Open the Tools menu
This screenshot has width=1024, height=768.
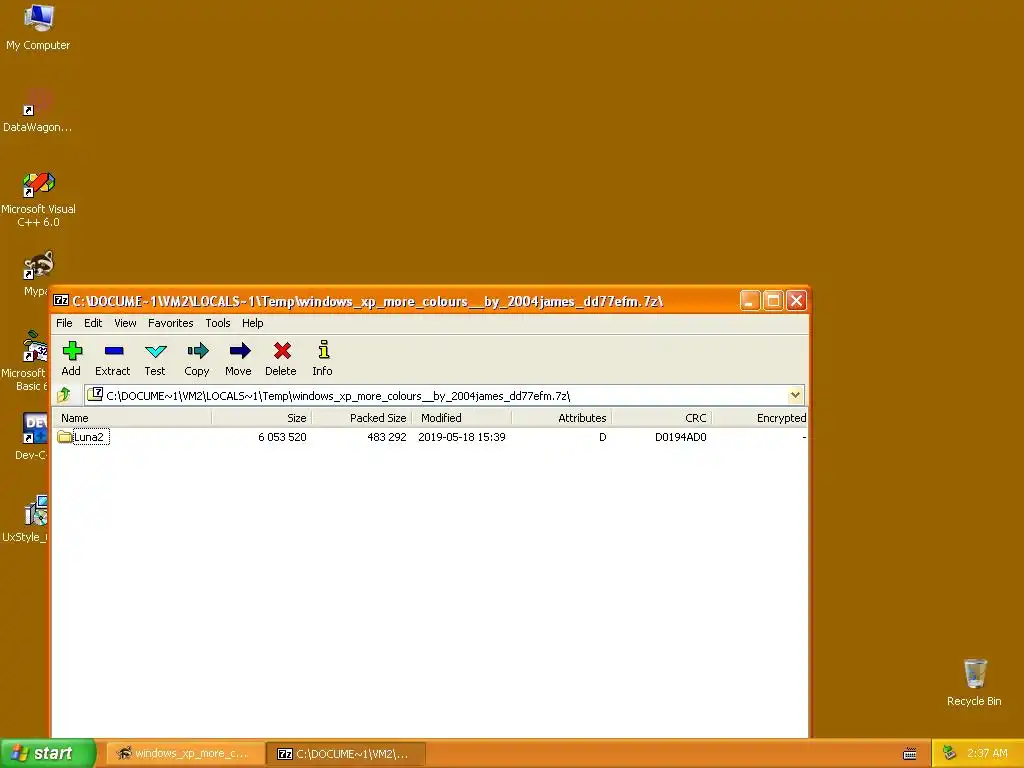click(x=217, y=323)
